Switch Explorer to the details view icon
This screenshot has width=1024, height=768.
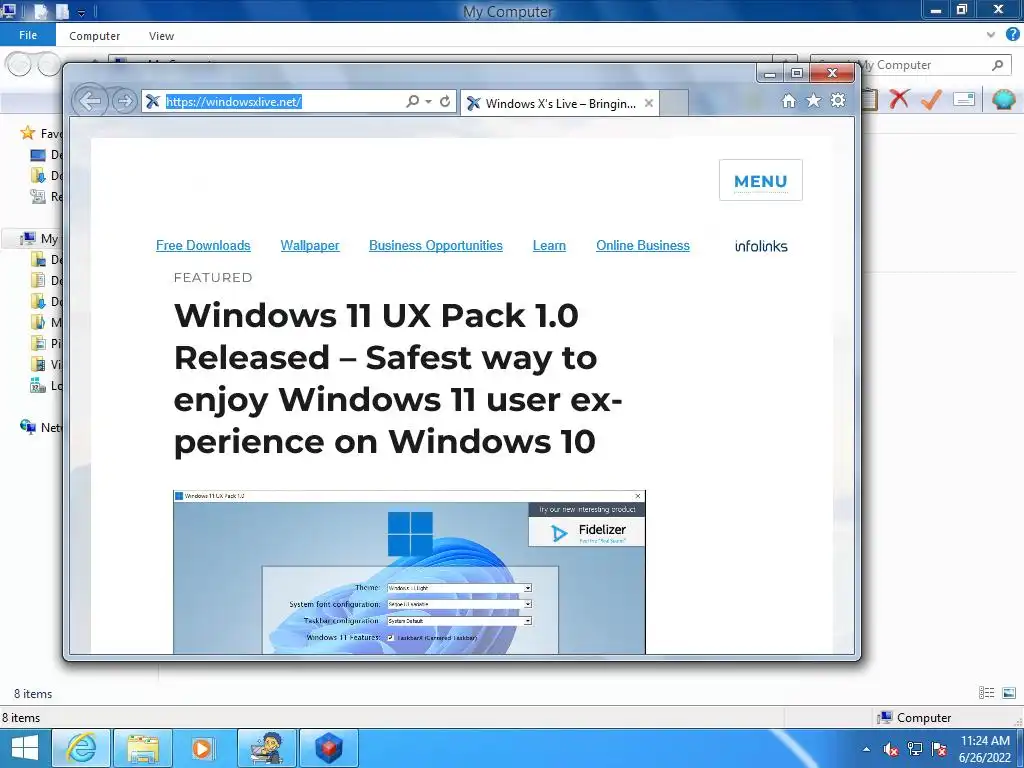point(986,693)
